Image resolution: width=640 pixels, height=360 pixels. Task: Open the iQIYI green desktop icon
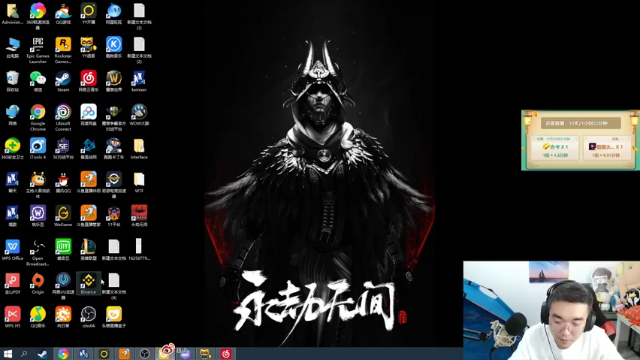(x=63, y=249)
